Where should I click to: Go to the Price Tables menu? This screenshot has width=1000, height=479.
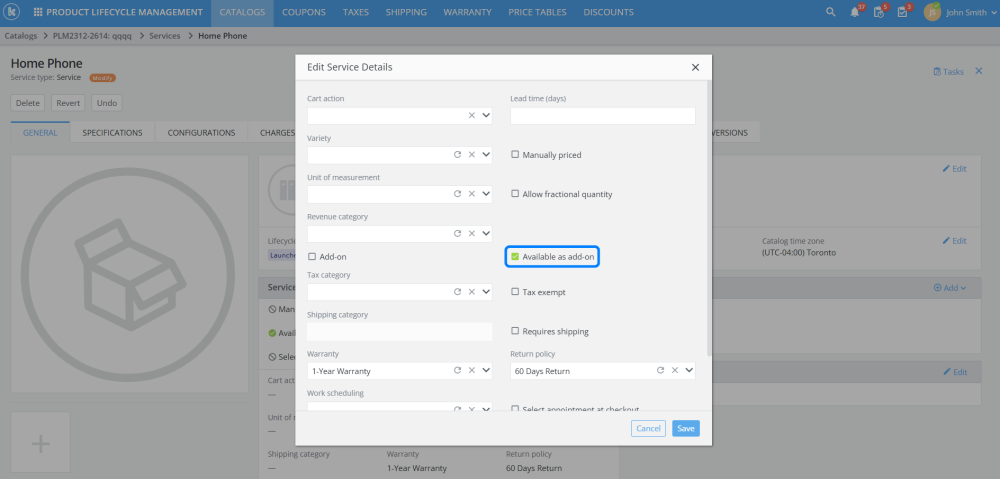click(538, 12)
